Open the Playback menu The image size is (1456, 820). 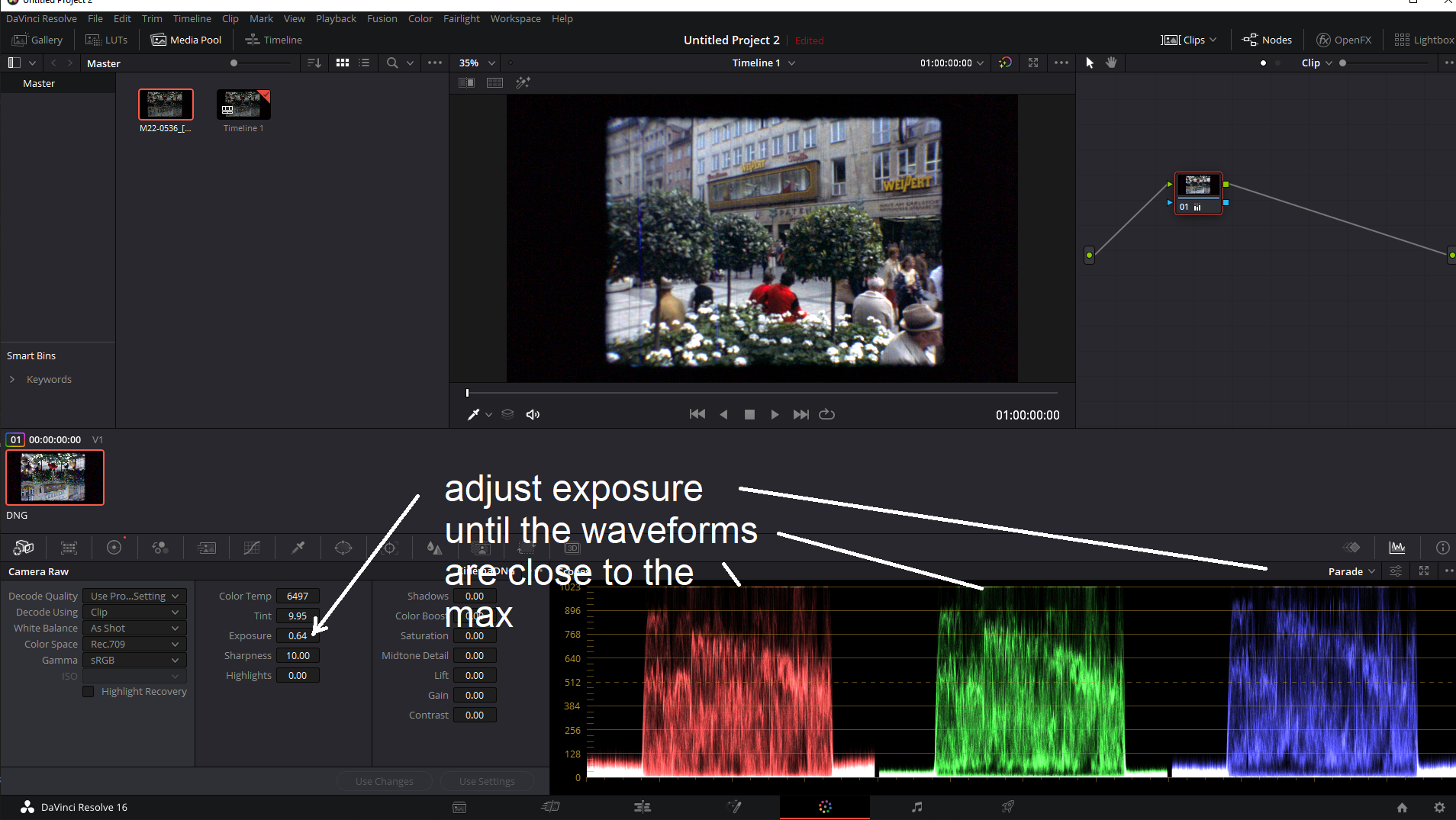pos(336,18)
